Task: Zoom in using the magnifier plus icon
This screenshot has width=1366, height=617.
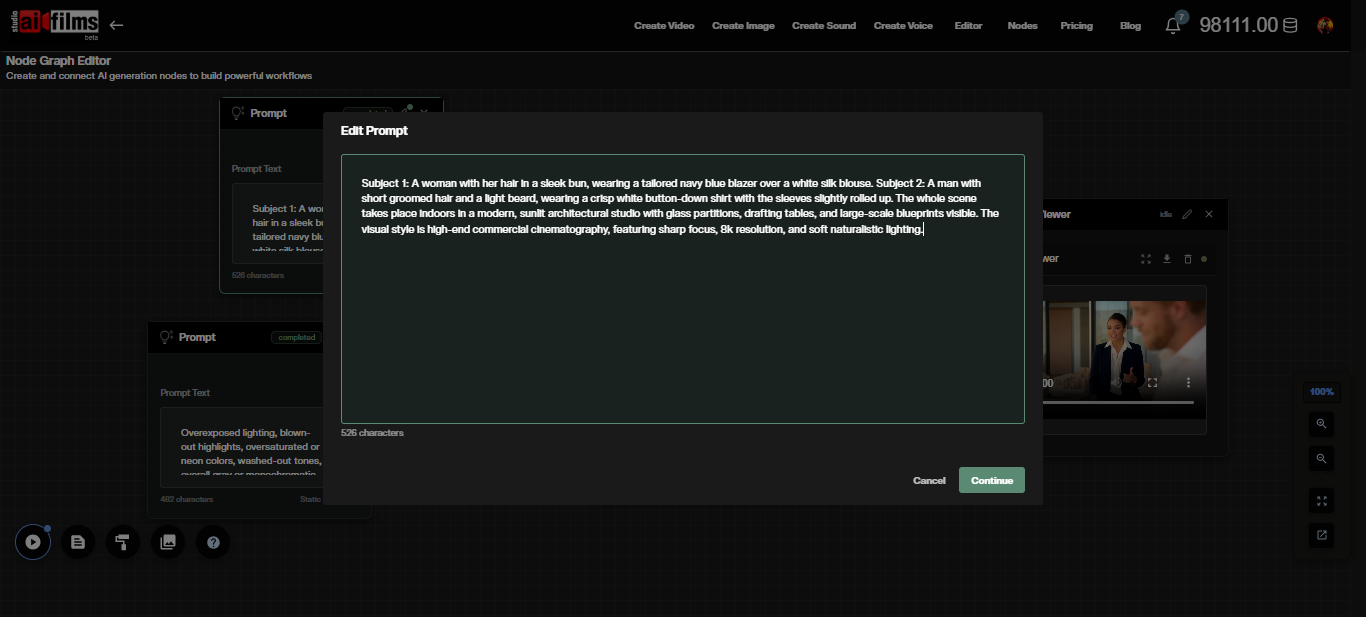Action: click(x=1321, y=424)
